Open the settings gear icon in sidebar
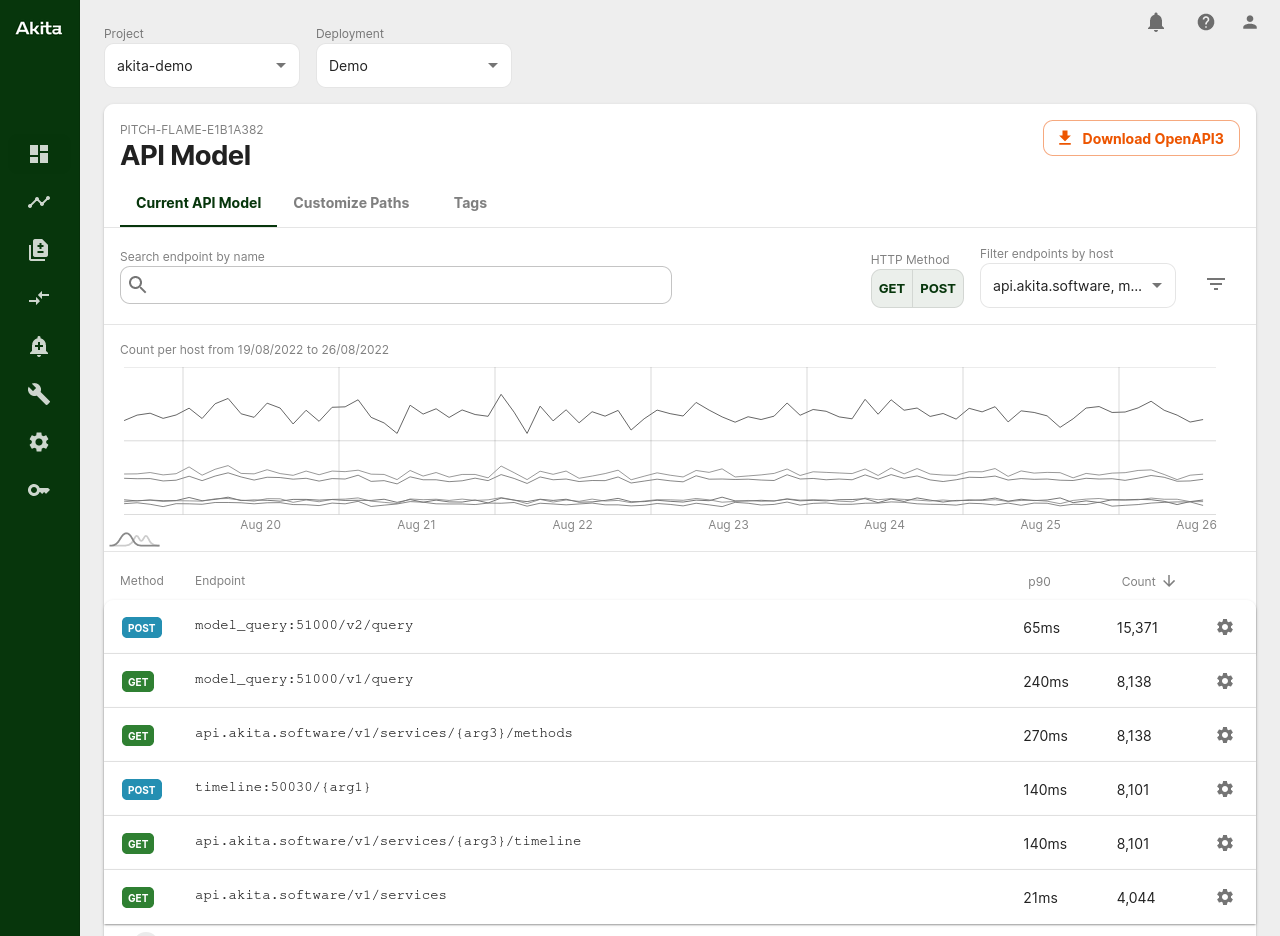The height and width of the screenshot is (936, 1280). tap(39, 442)
